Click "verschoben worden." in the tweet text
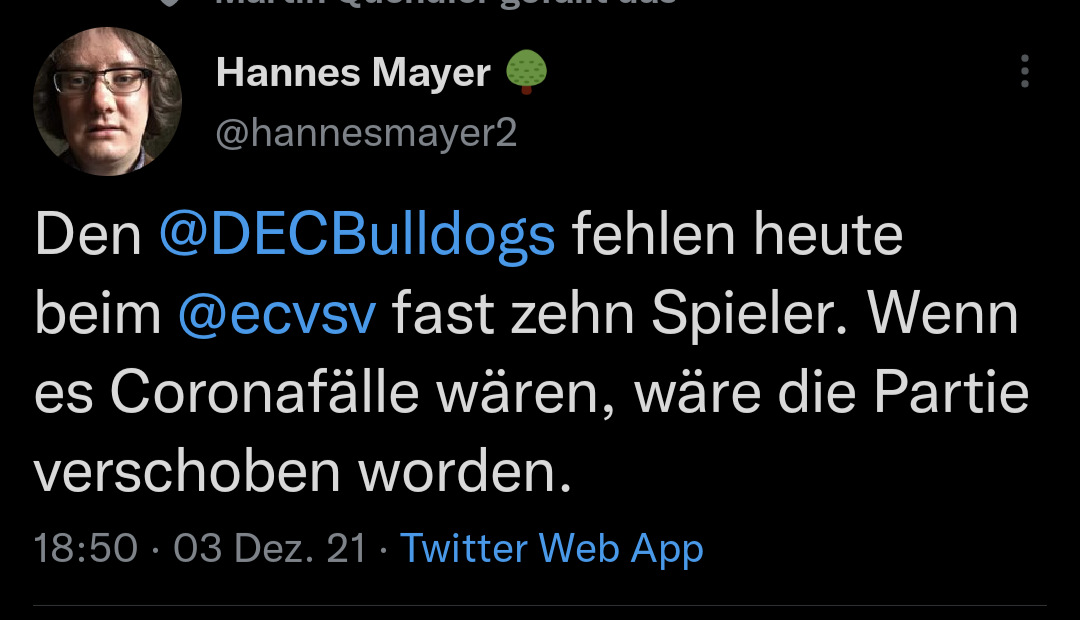Screen dimensions: 1080x620 click(303, 472)
